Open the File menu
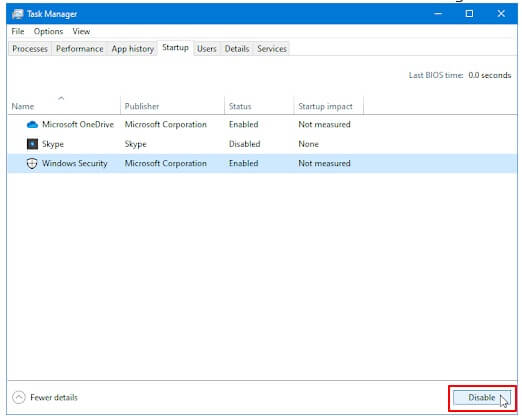 click(x=18, y=32)
